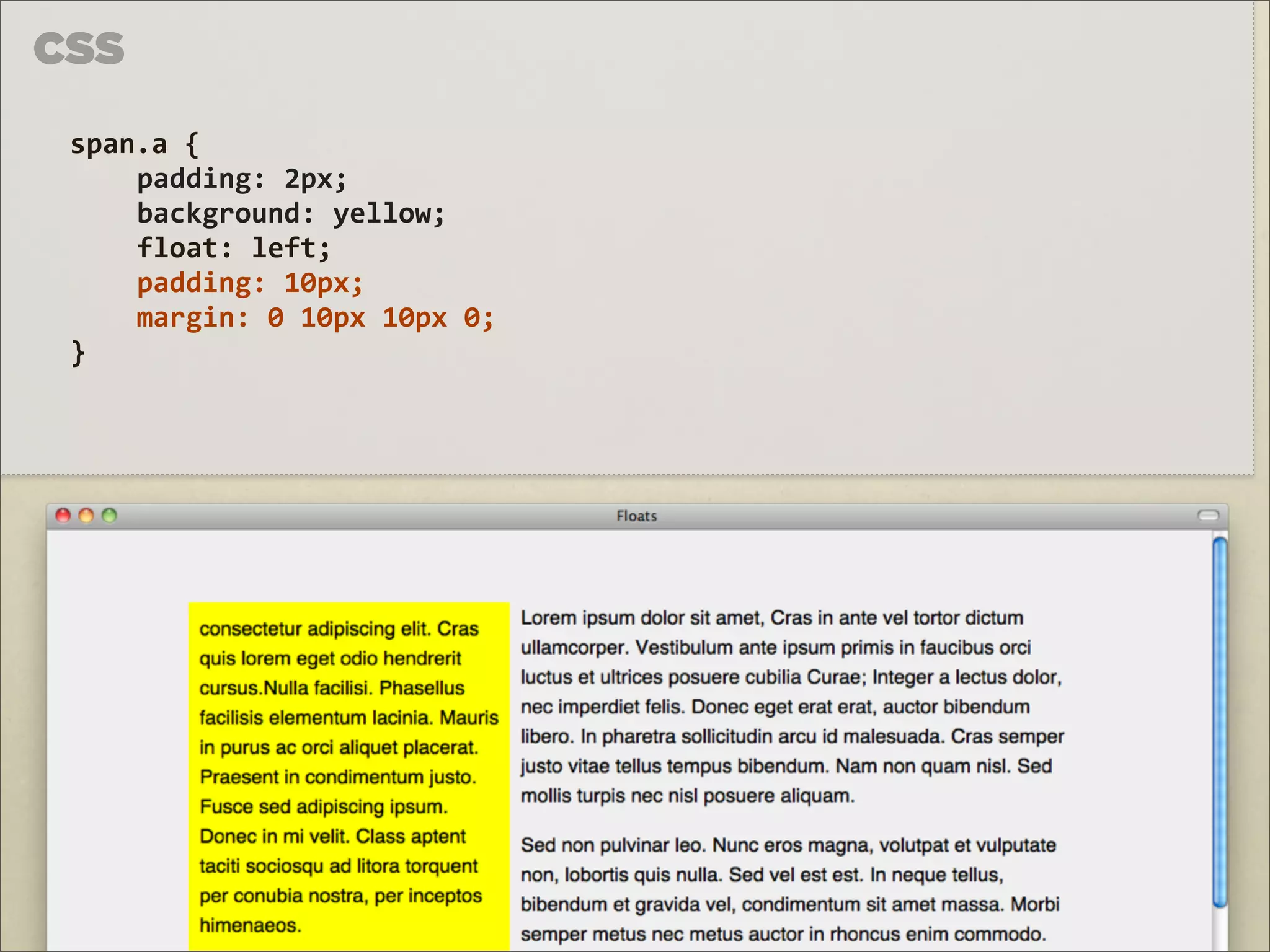Click the 'span.a {' selector line

pos(135,144)
